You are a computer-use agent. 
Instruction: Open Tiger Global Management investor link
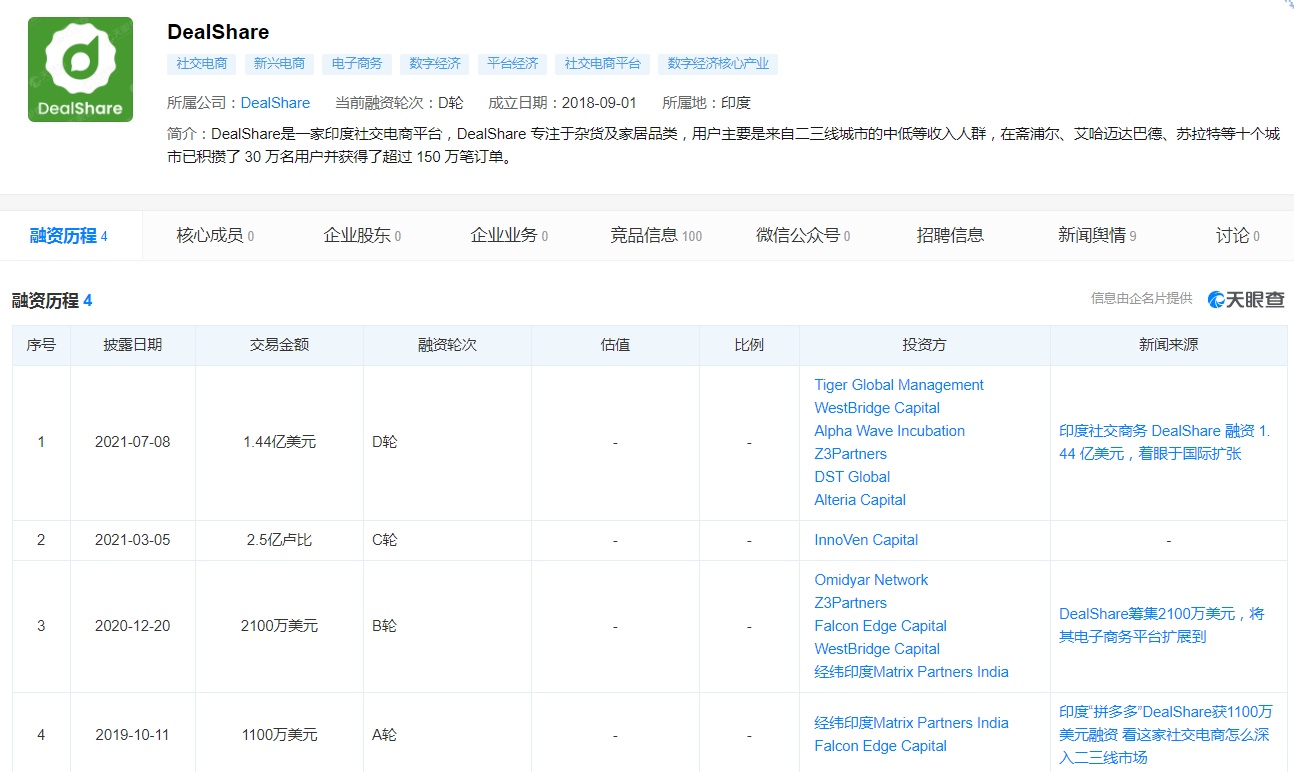point(898,385)
